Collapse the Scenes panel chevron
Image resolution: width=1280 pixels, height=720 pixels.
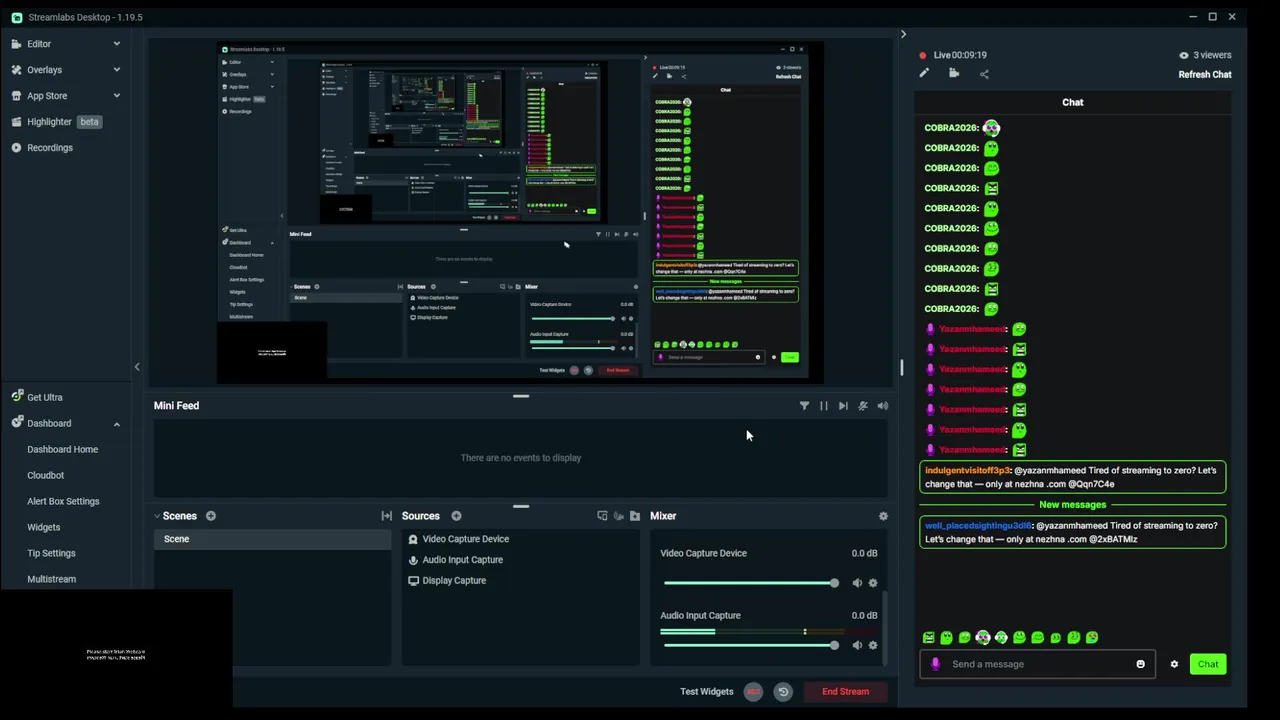[x=157, y=516]
